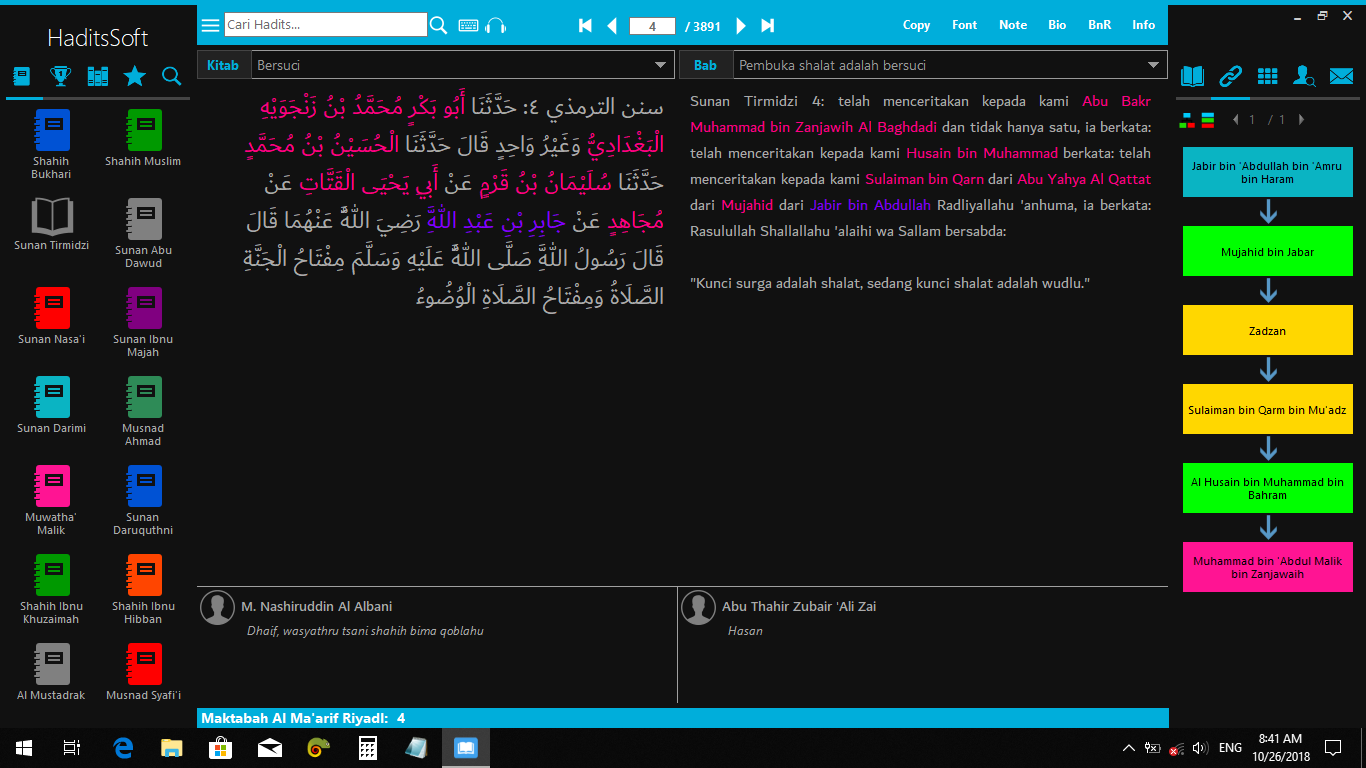Jump to the last hadith
This screenshot has width=1366, height=768.
(x=768, y=25)
